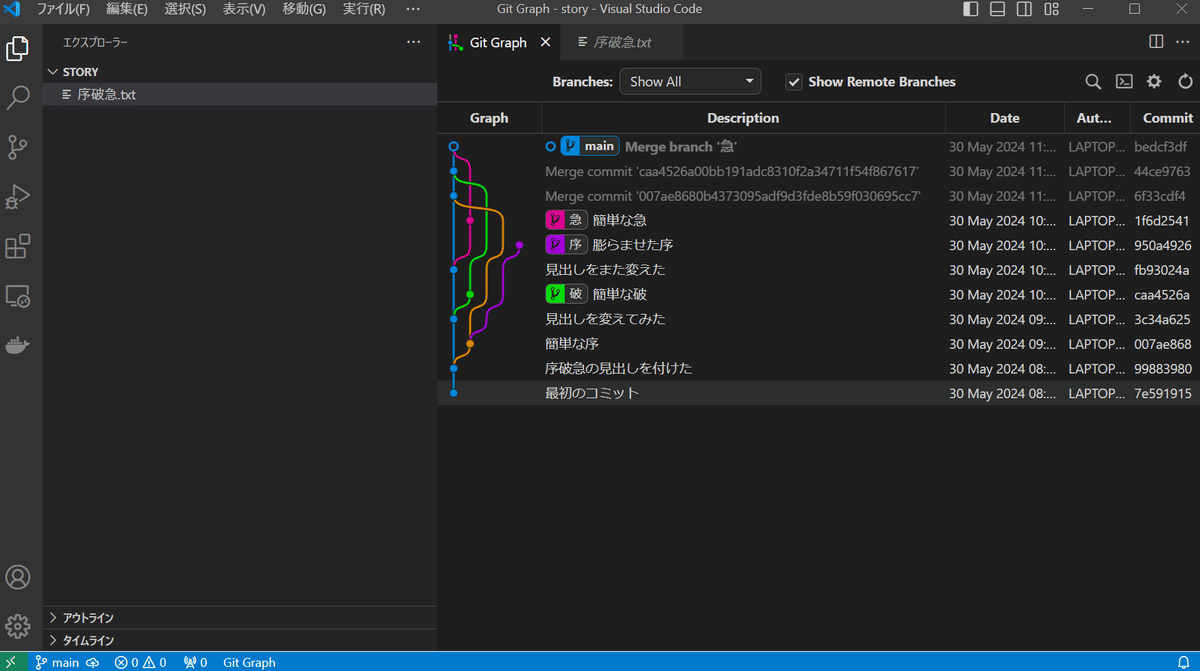
Task: Open remote window indicator in status bar
Action: (x=13, y=662)
